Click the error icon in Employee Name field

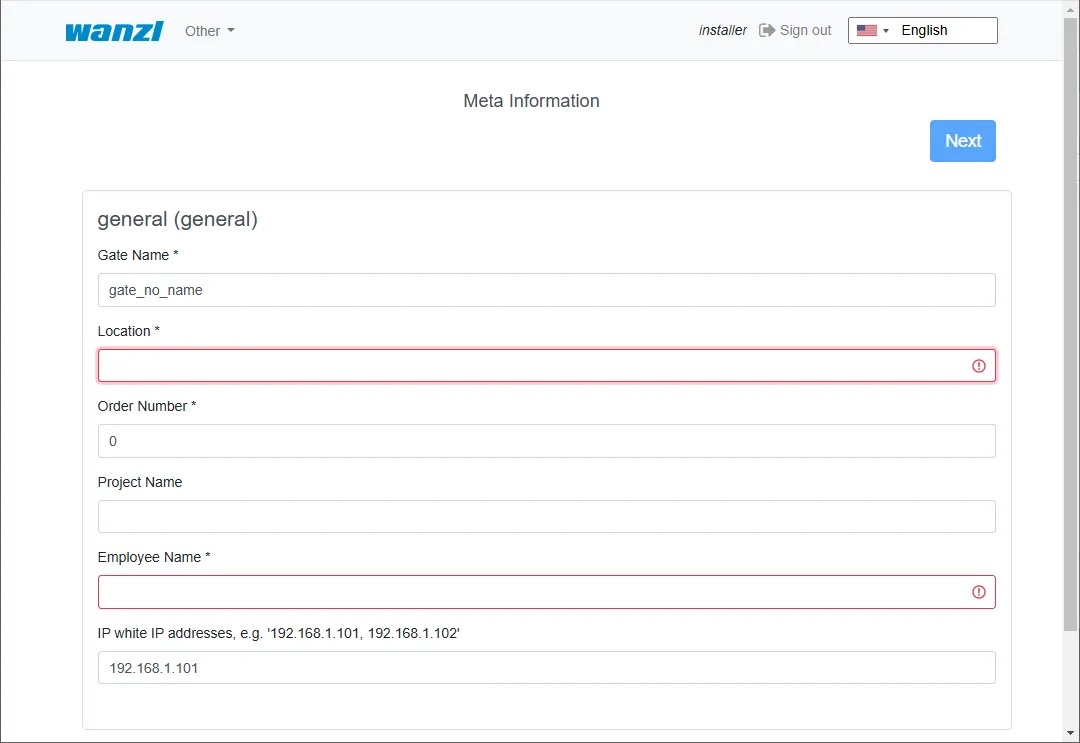[x=978, y=592]
